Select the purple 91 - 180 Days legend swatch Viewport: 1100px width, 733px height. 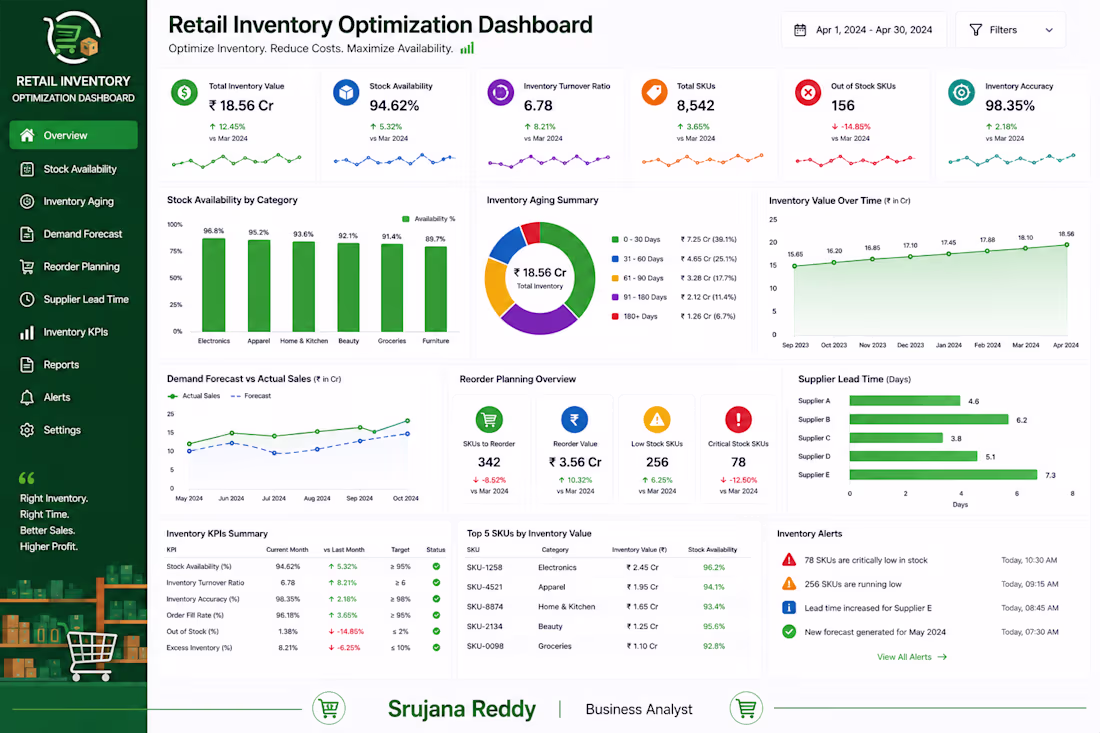coord(615,297)
